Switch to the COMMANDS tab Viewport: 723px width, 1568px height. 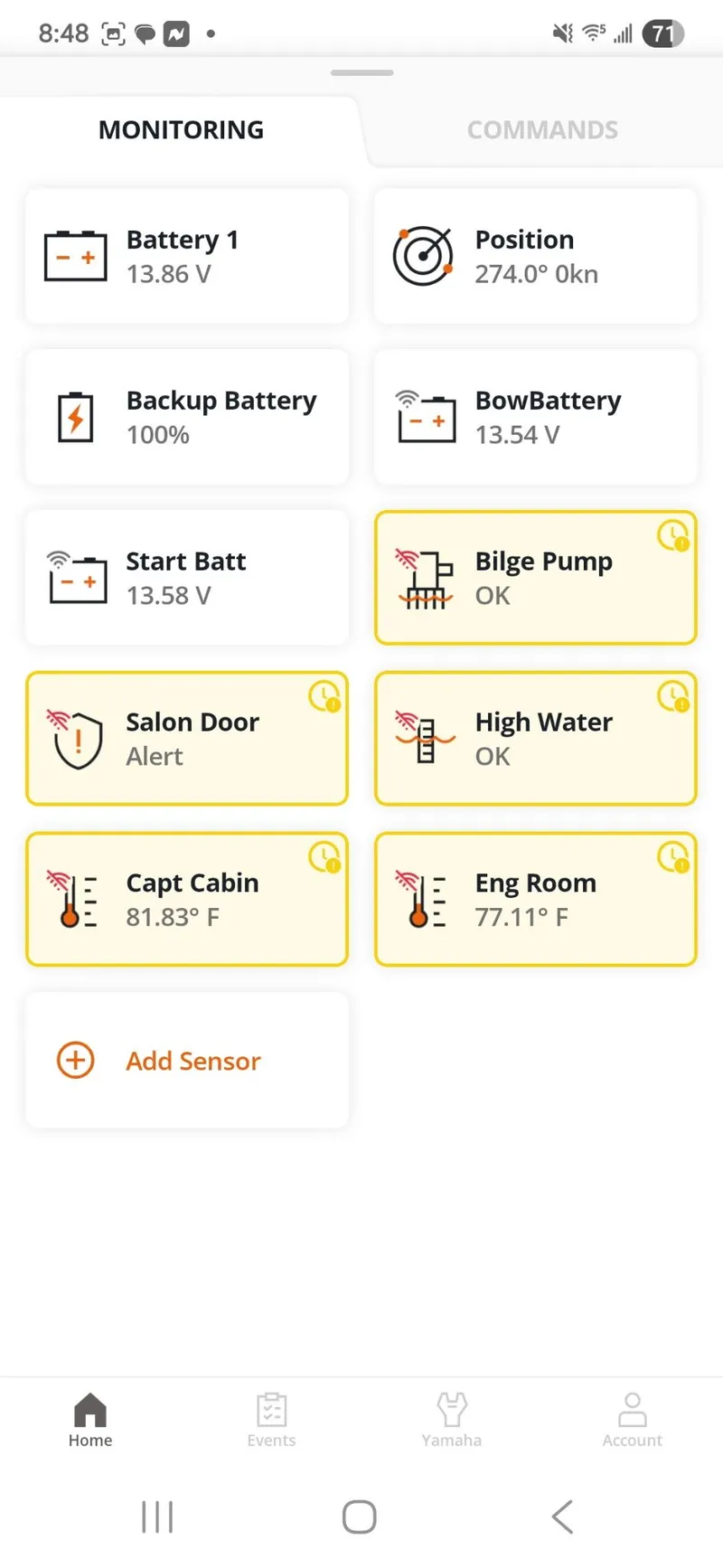pos(542,130)
